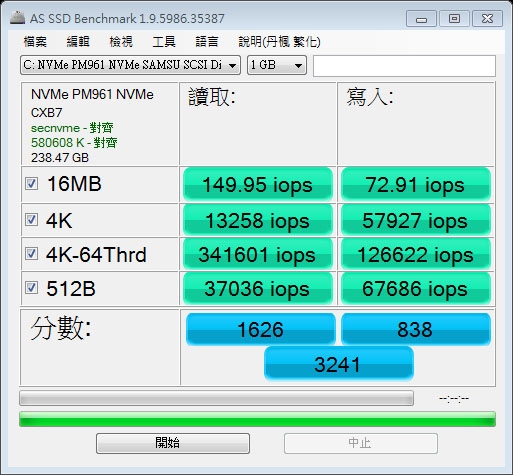513x475 pixels.
Task: Open the 檔案 menu
Action: pos(35,42)
